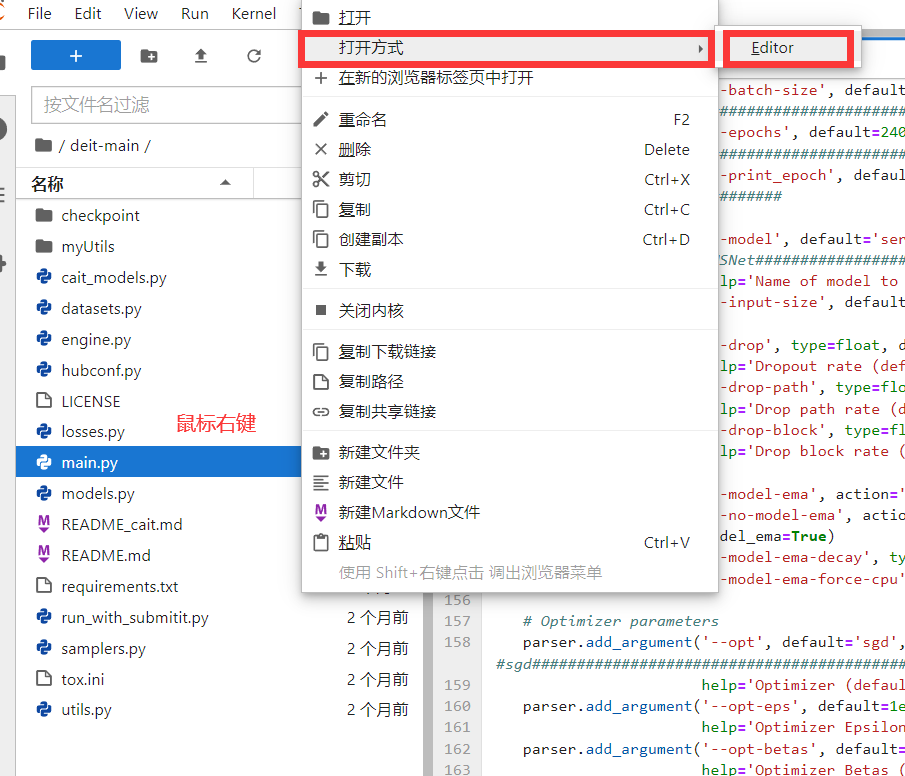Image resolution: width=905 pixels, height=776 pixels.
Task: Click 在新的浏览器标签页中打开 option
Action: [435, 78]
